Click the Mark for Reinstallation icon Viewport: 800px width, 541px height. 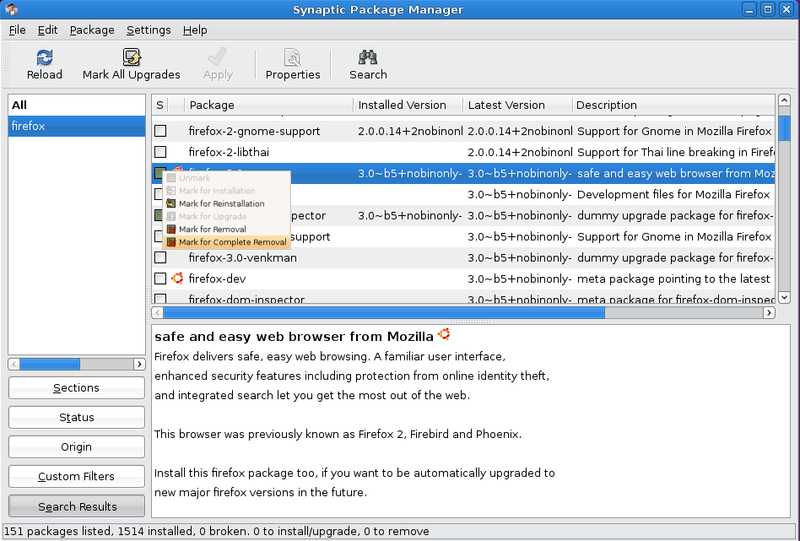(x=171, y=203)
